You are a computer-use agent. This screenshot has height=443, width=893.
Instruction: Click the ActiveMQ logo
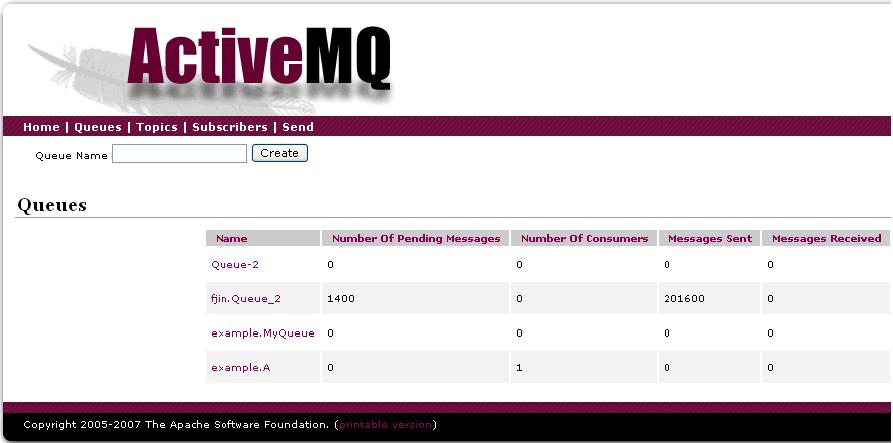point(259,61)
